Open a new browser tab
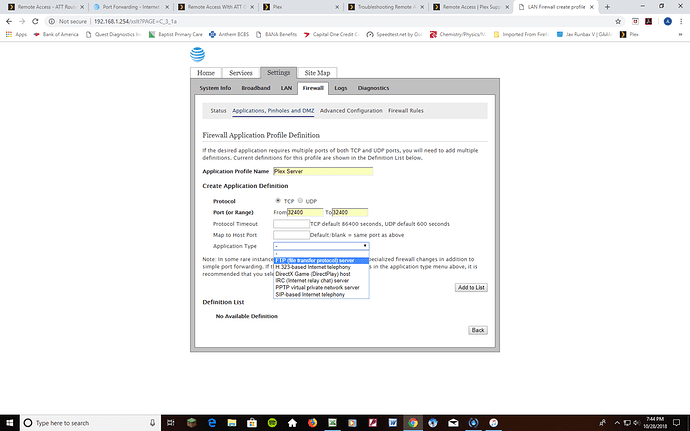Viewport: 690px width, 431px height. tap(607, 7)
